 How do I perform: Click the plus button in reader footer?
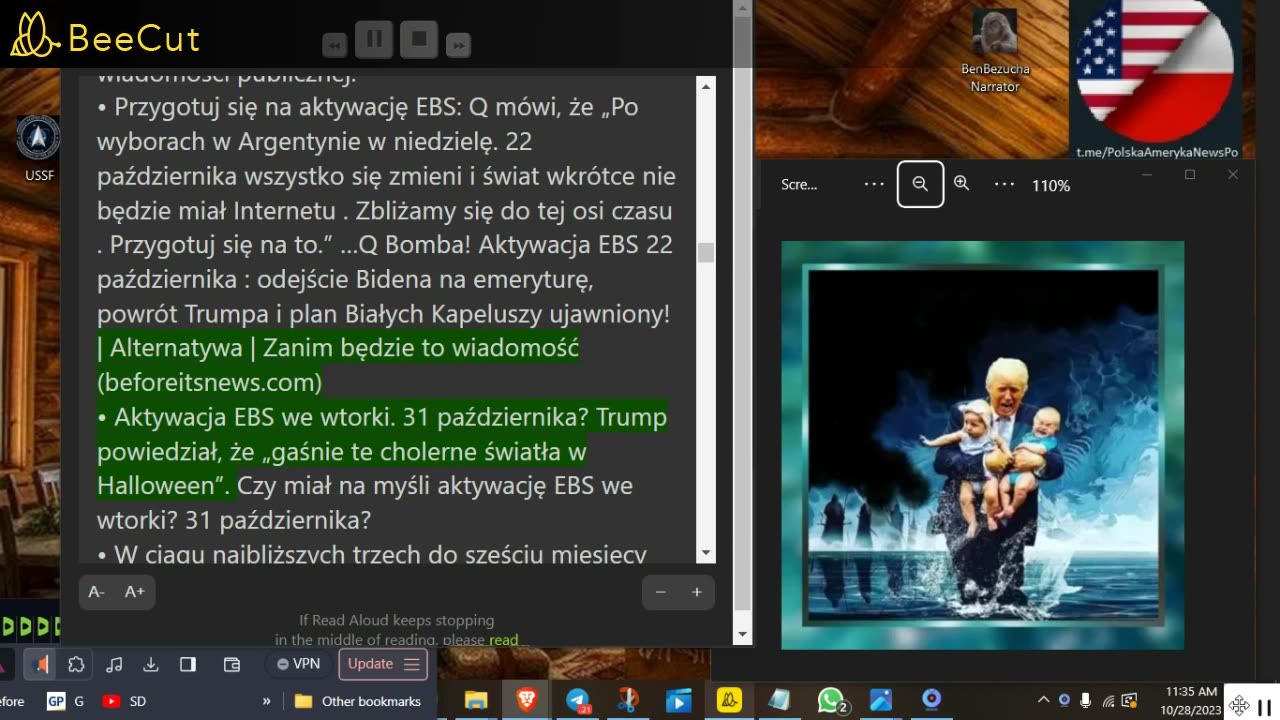(697, 592)
